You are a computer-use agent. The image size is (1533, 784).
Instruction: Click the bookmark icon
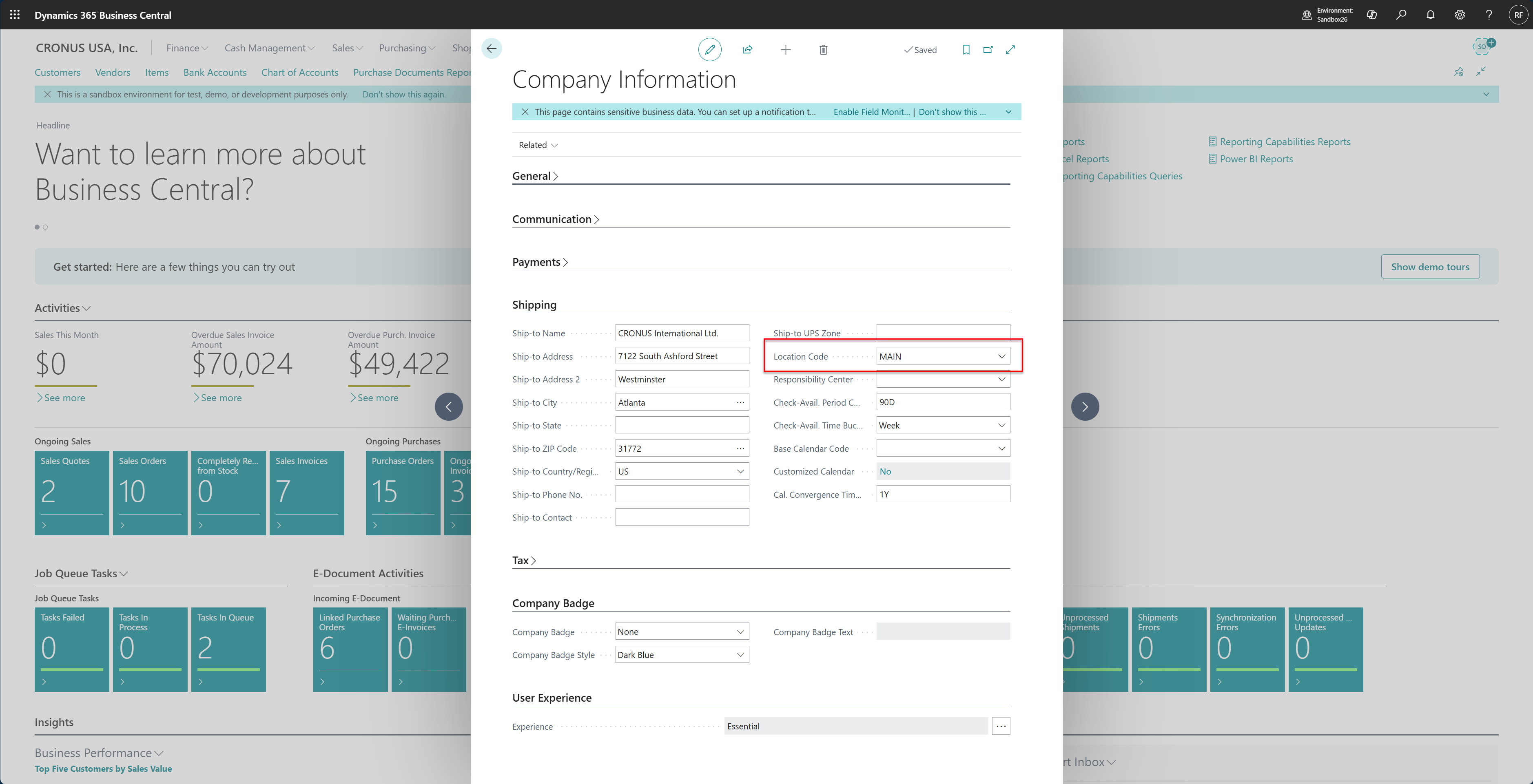click(966, 49)
